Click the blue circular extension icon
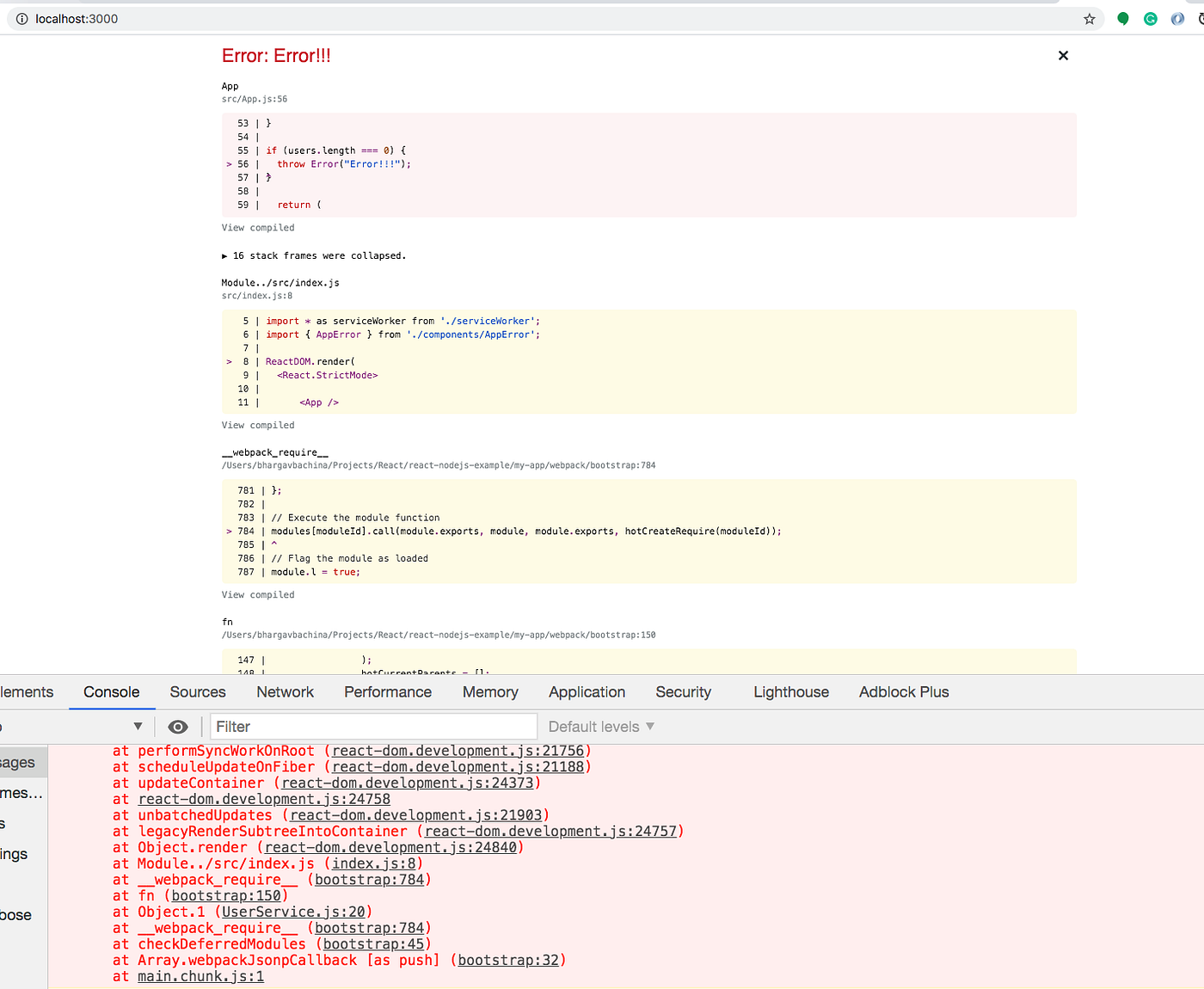Image resolution: width=1204 pixels, height=989 pixels. (x=1177, y=18)
